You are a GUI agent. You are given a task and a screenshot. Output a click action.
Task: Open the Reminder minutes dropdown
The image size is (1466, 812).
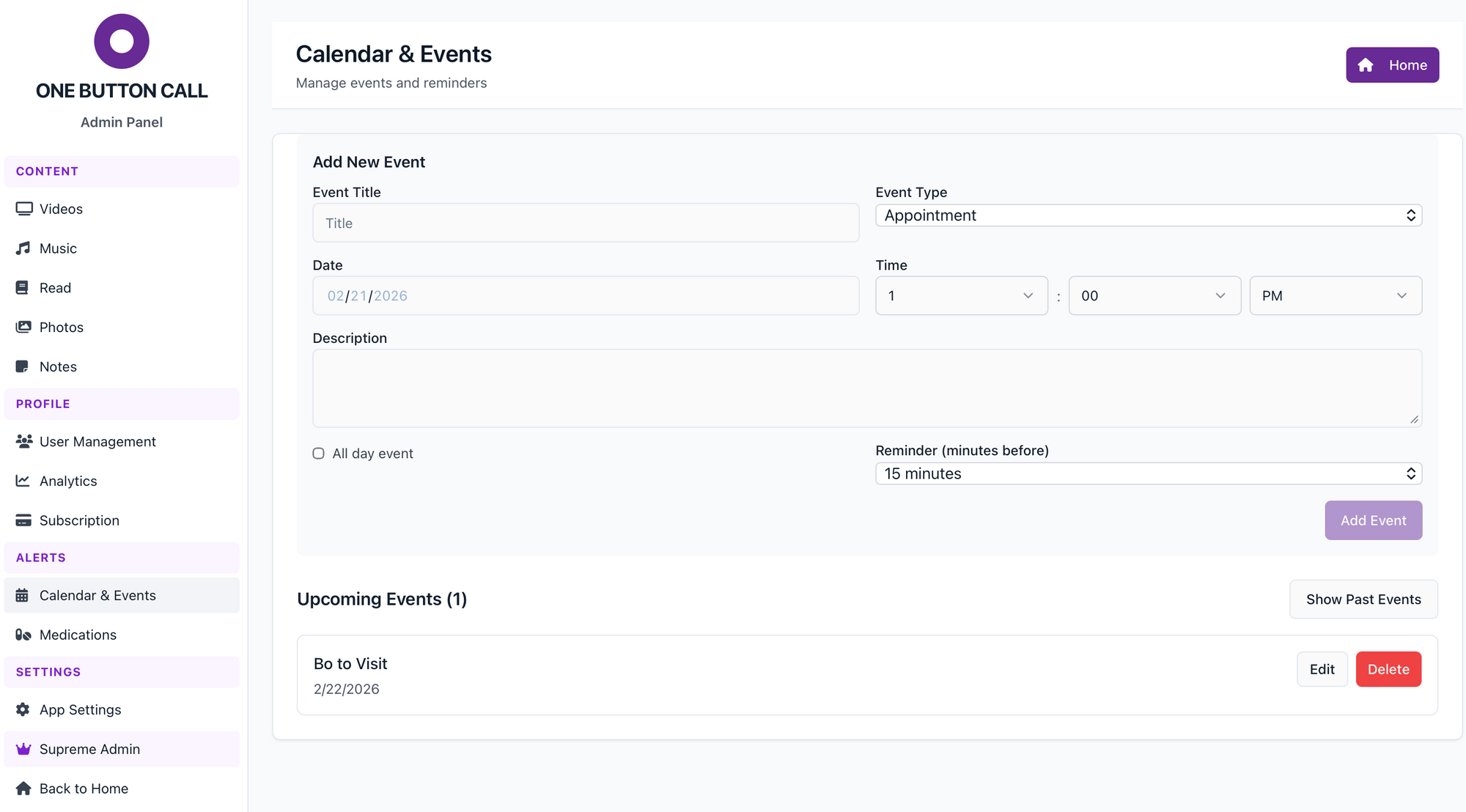click(x=1148, y=473)
